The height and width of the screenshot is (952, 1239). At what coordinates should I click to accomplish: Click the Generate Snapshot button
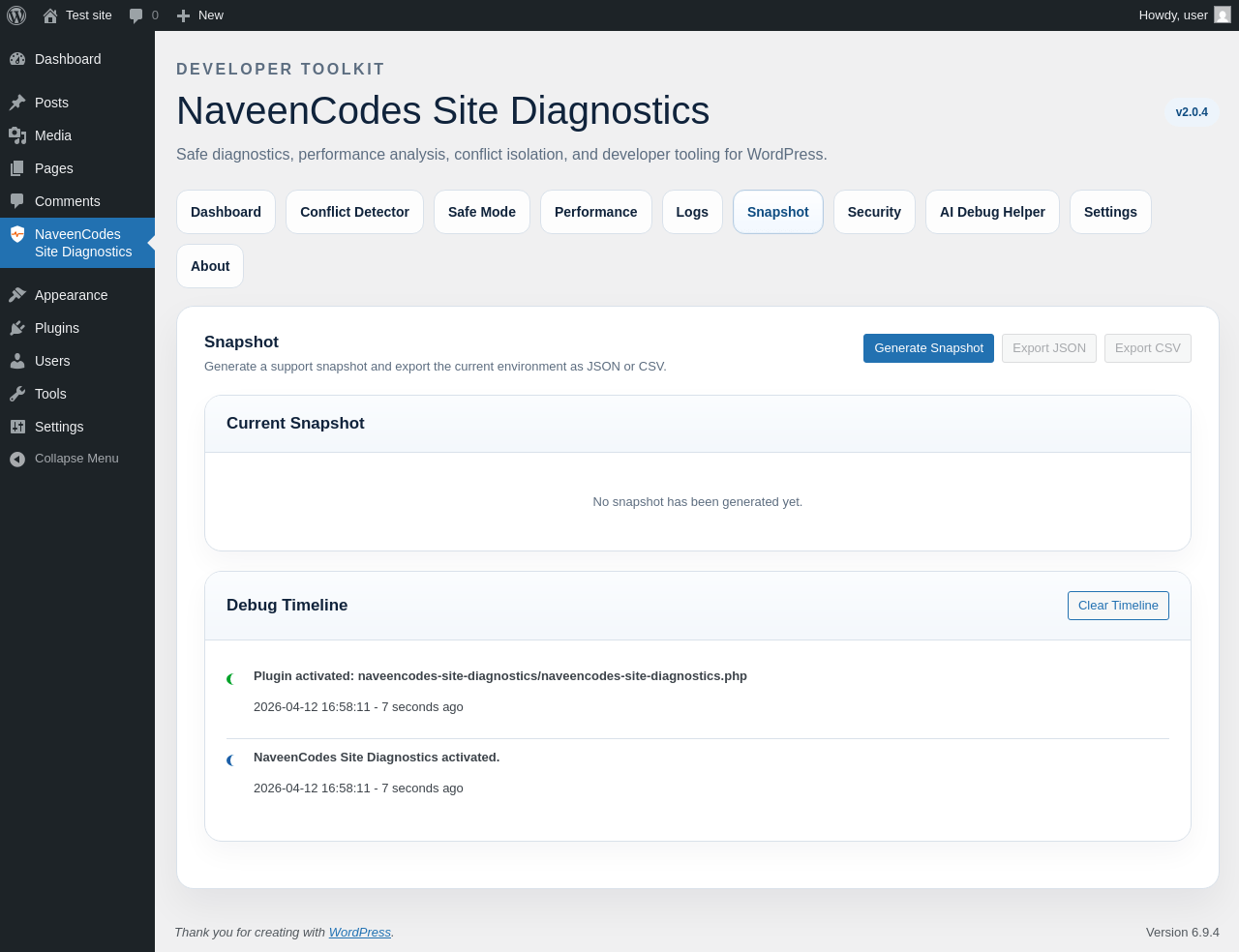[x=928, y=348]
